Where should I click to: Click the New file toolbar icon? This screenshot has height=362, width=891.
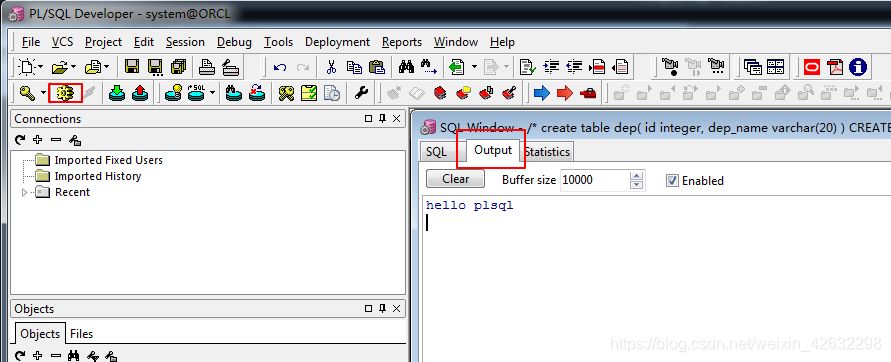click(26, 67)
